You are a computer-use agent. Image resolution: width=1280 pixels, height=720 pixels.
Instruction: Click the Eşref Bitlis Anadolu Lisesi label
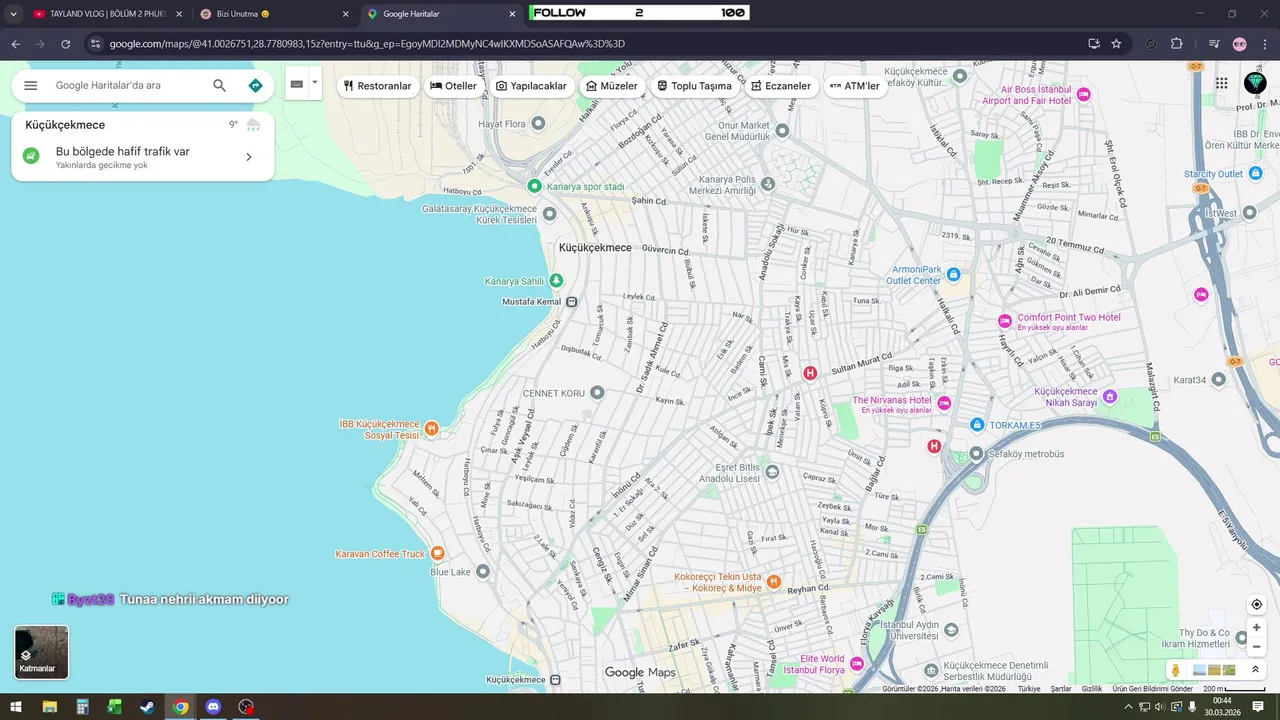point(730,473)
